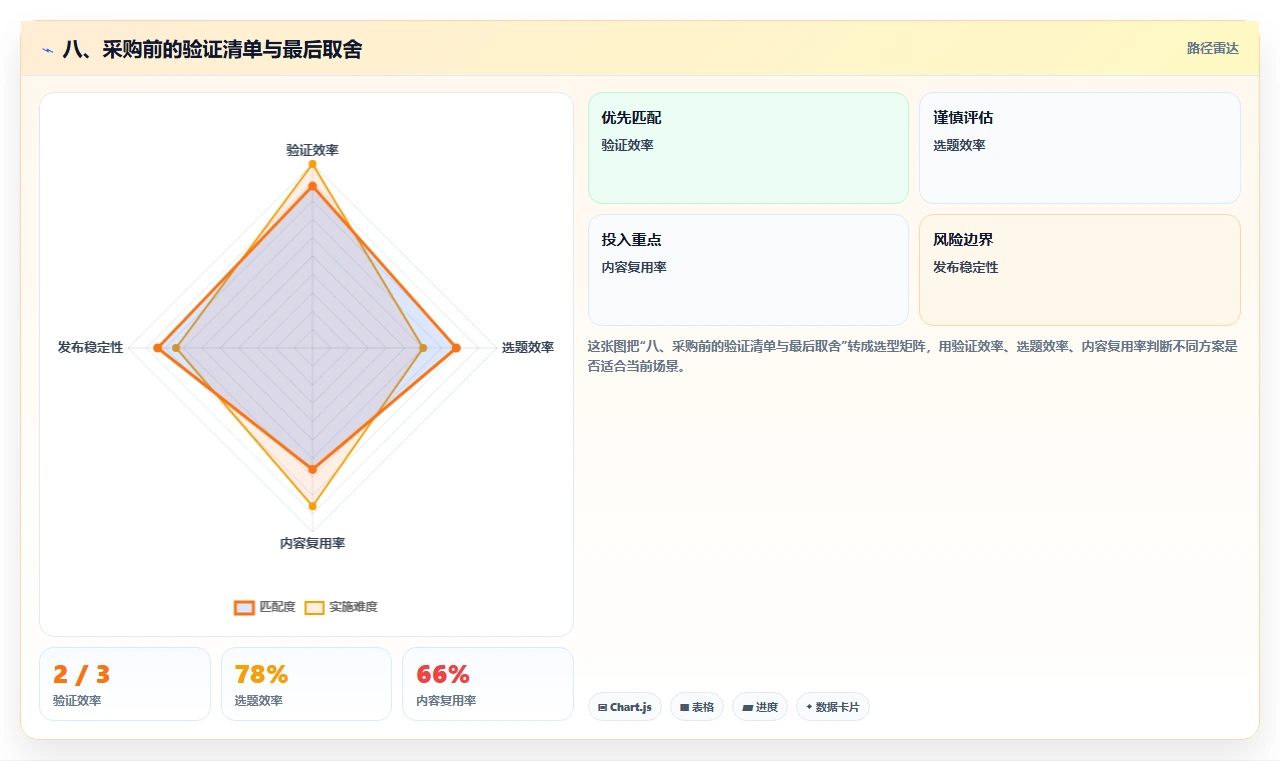Click the 匹配度 legend label
This screenshot has width=1280, height=761.
(277, 607)
